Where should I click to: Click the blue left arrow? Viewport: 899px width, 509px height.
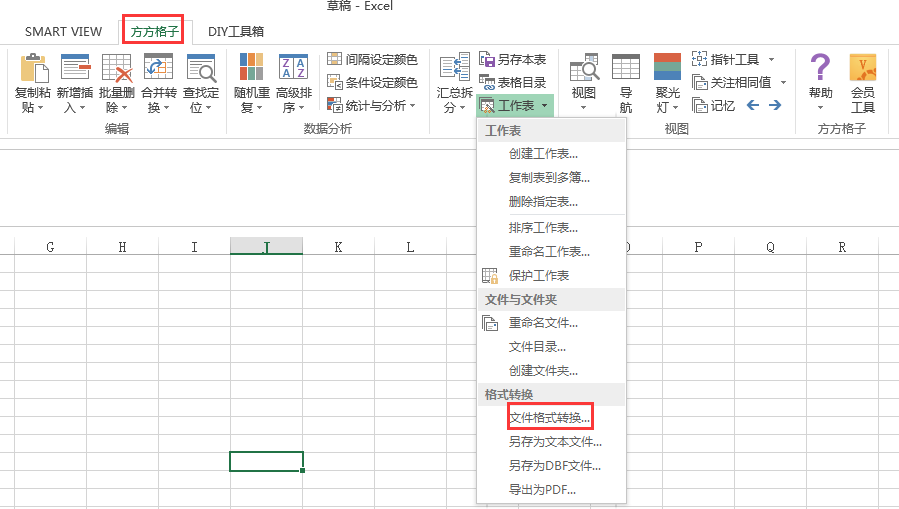tap(753, 105)
